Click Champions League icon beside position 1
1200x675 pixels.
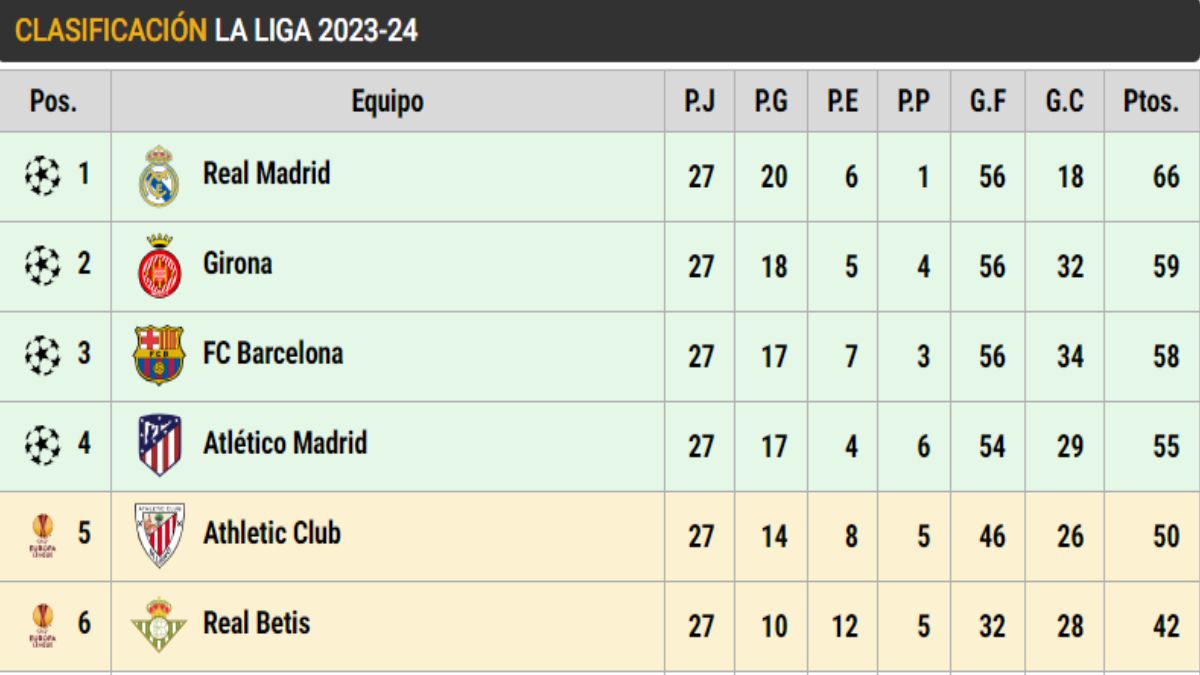click(x=42, y=176)
